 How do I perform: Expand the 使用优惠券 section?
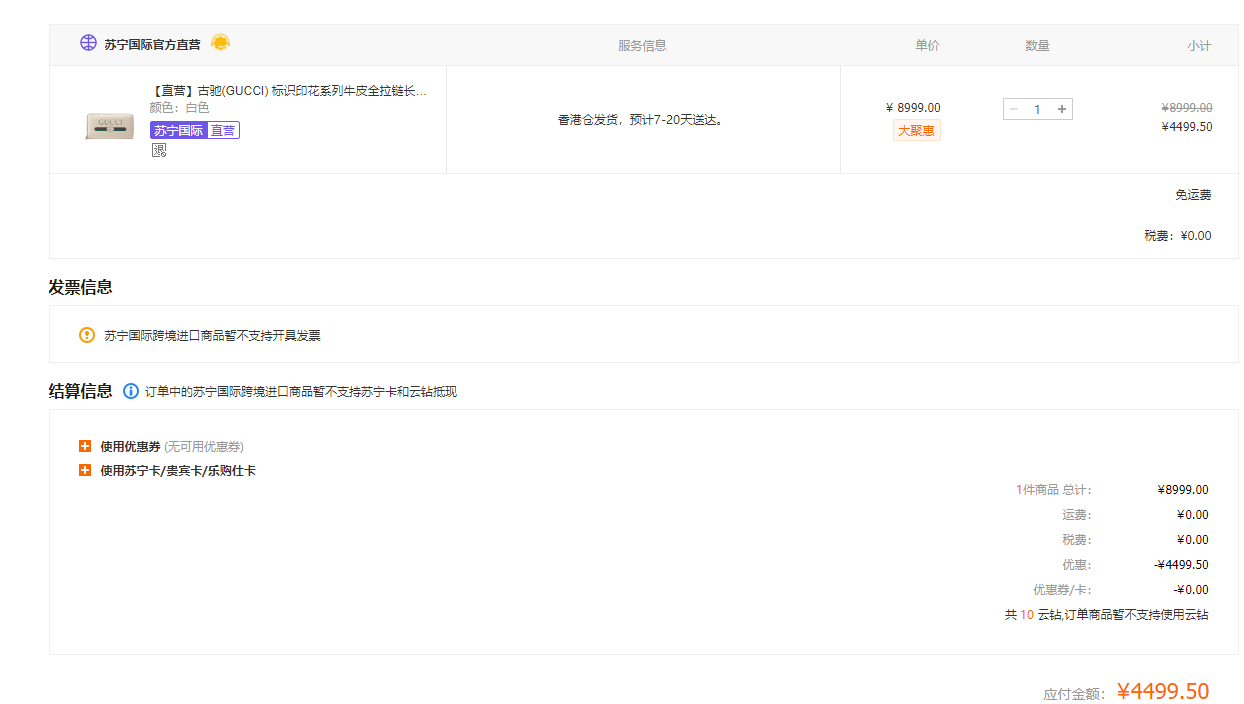point(85,446)
